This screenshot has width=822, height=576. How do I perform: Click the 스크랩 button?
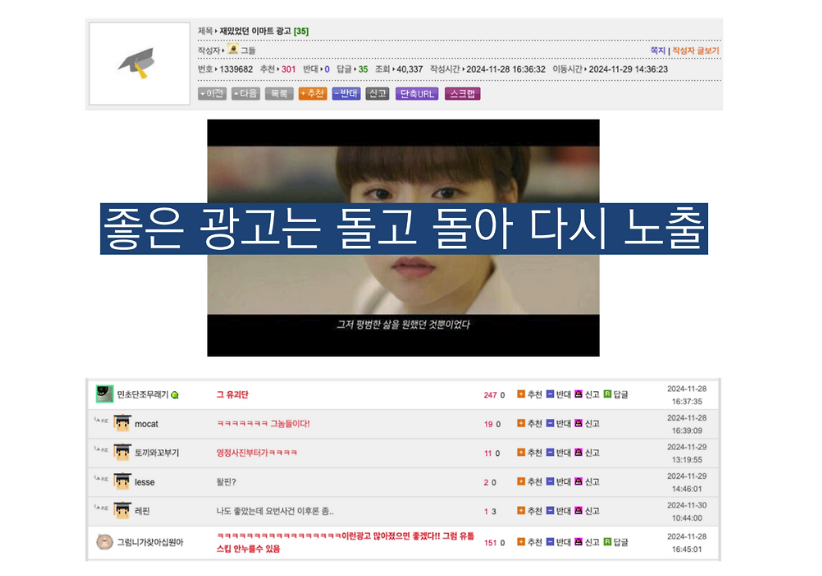point(462,94)
